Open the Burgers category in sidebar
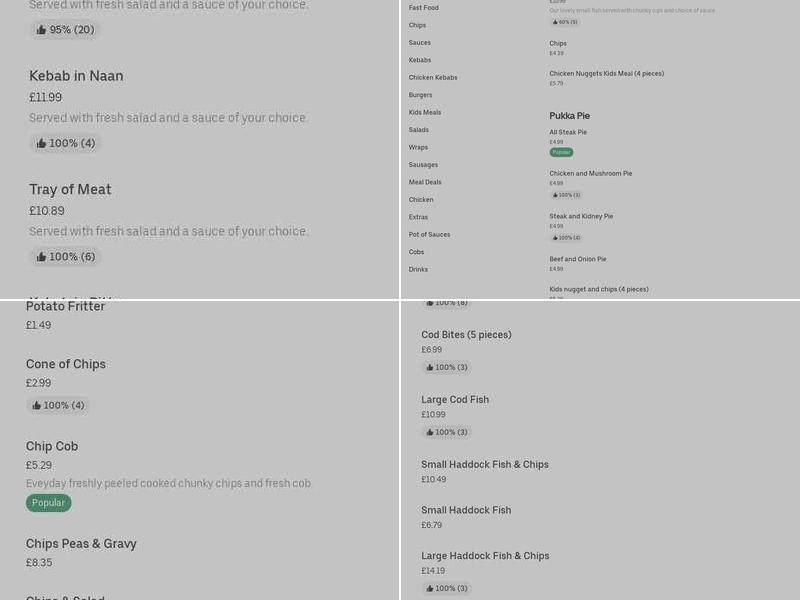The height and width of the screenshot is (600, 800). click(420, 95)
